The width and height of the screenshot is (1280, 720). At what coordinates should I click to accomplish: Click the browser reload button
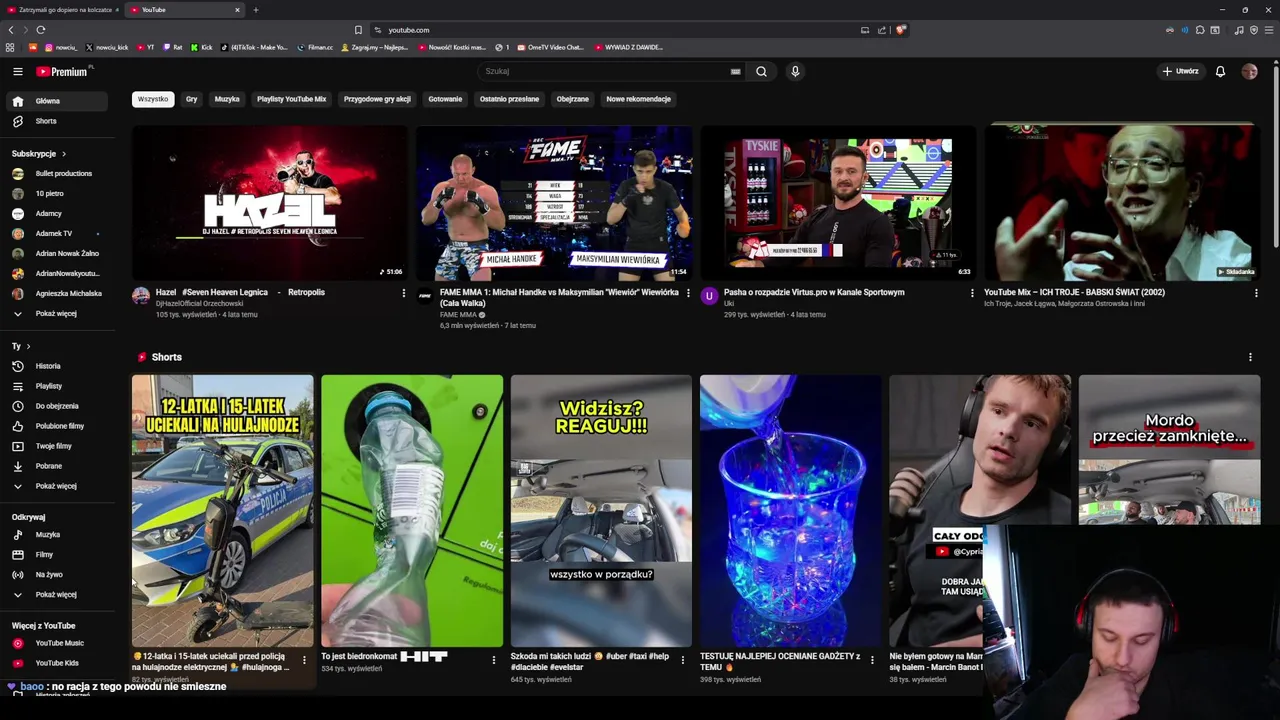click(40, 30)
